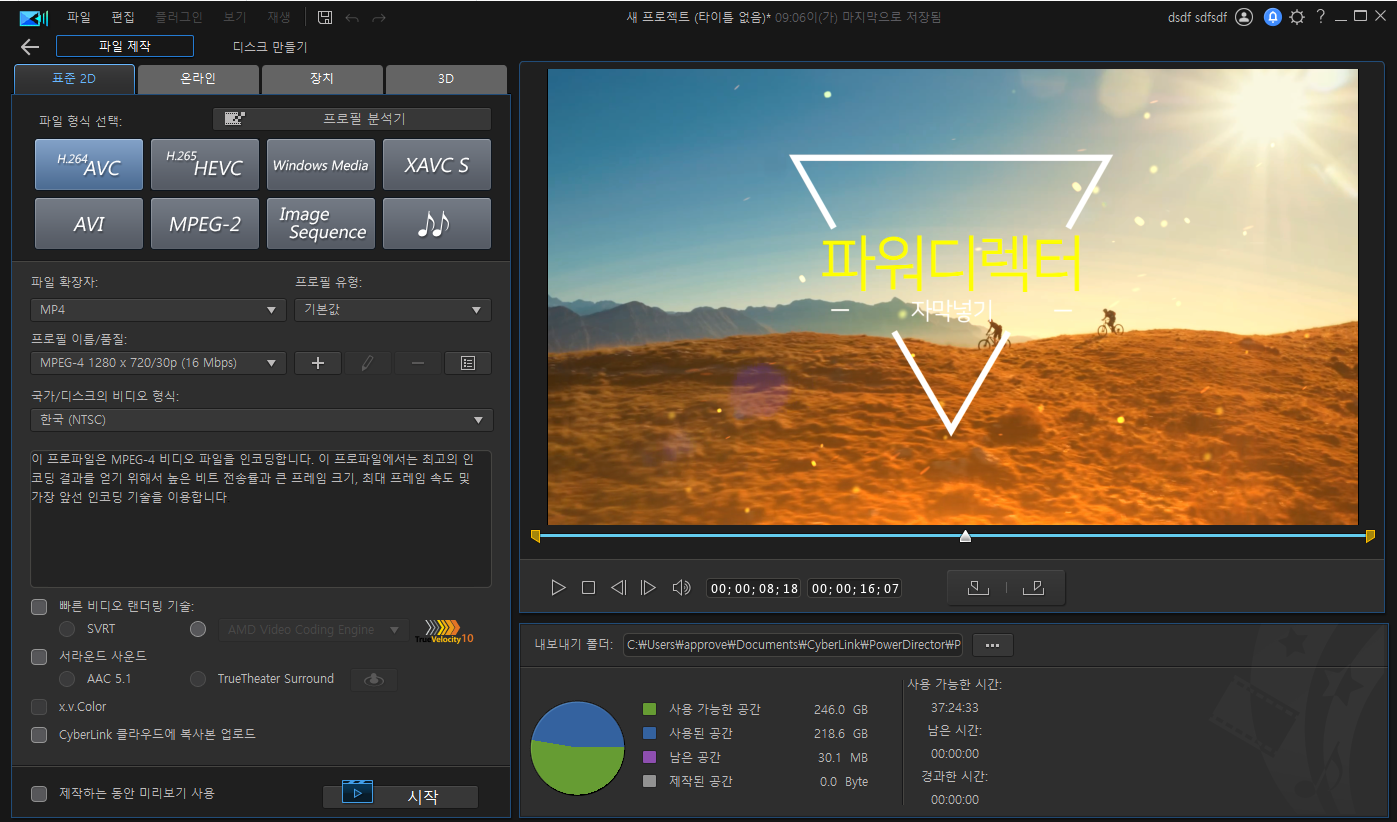Click the back arrow icon
Image resolution: width=1397 pixels, height=822 pixels.
point(29,47)
